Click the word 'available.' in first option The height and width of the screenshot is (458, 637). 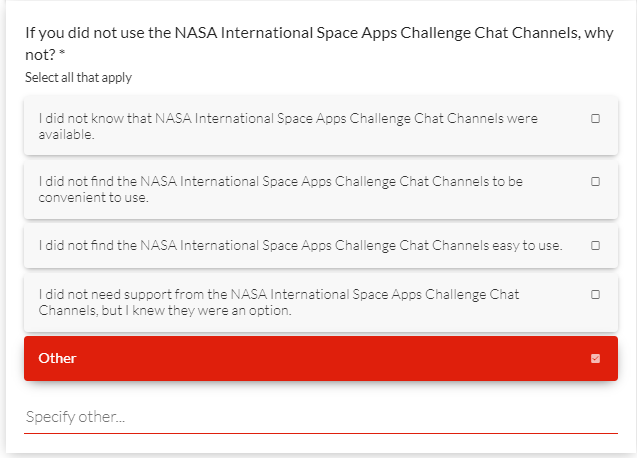coord(66,134)
